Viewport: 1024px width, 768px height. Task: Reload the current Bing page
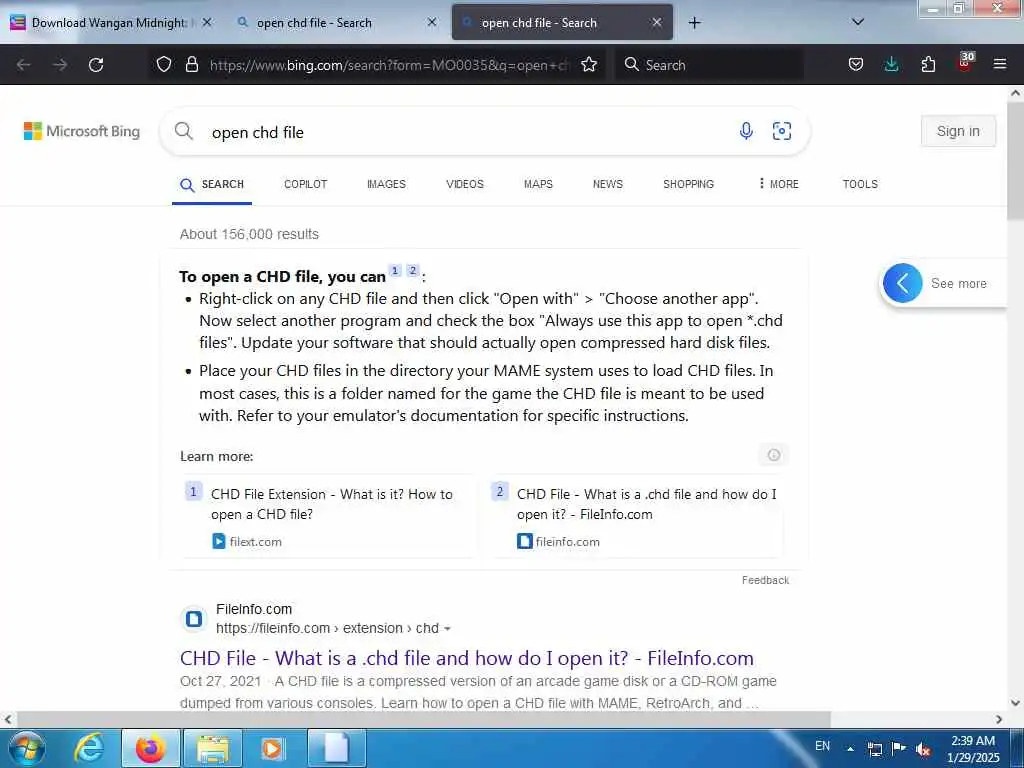(x=96, y=65)
